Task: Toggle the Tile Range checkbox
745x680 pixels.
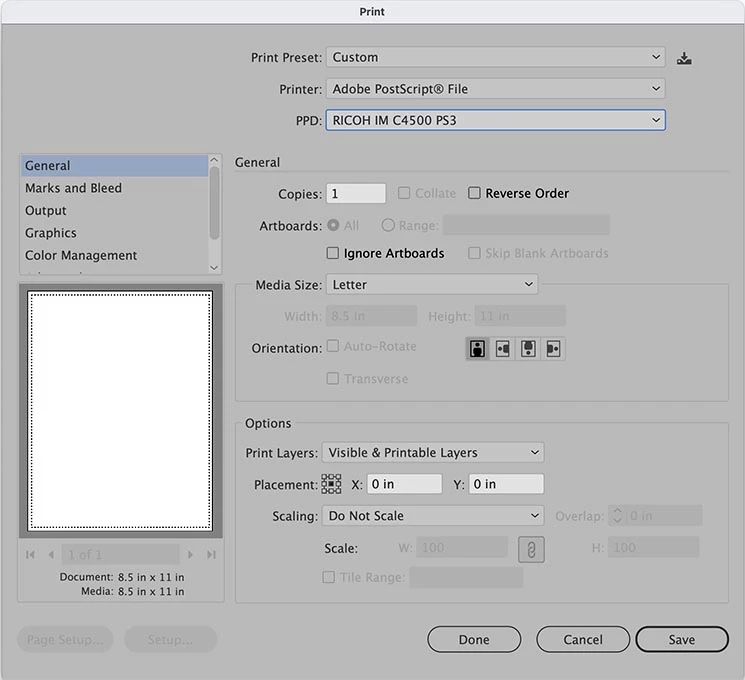Action: pos(328,577)
